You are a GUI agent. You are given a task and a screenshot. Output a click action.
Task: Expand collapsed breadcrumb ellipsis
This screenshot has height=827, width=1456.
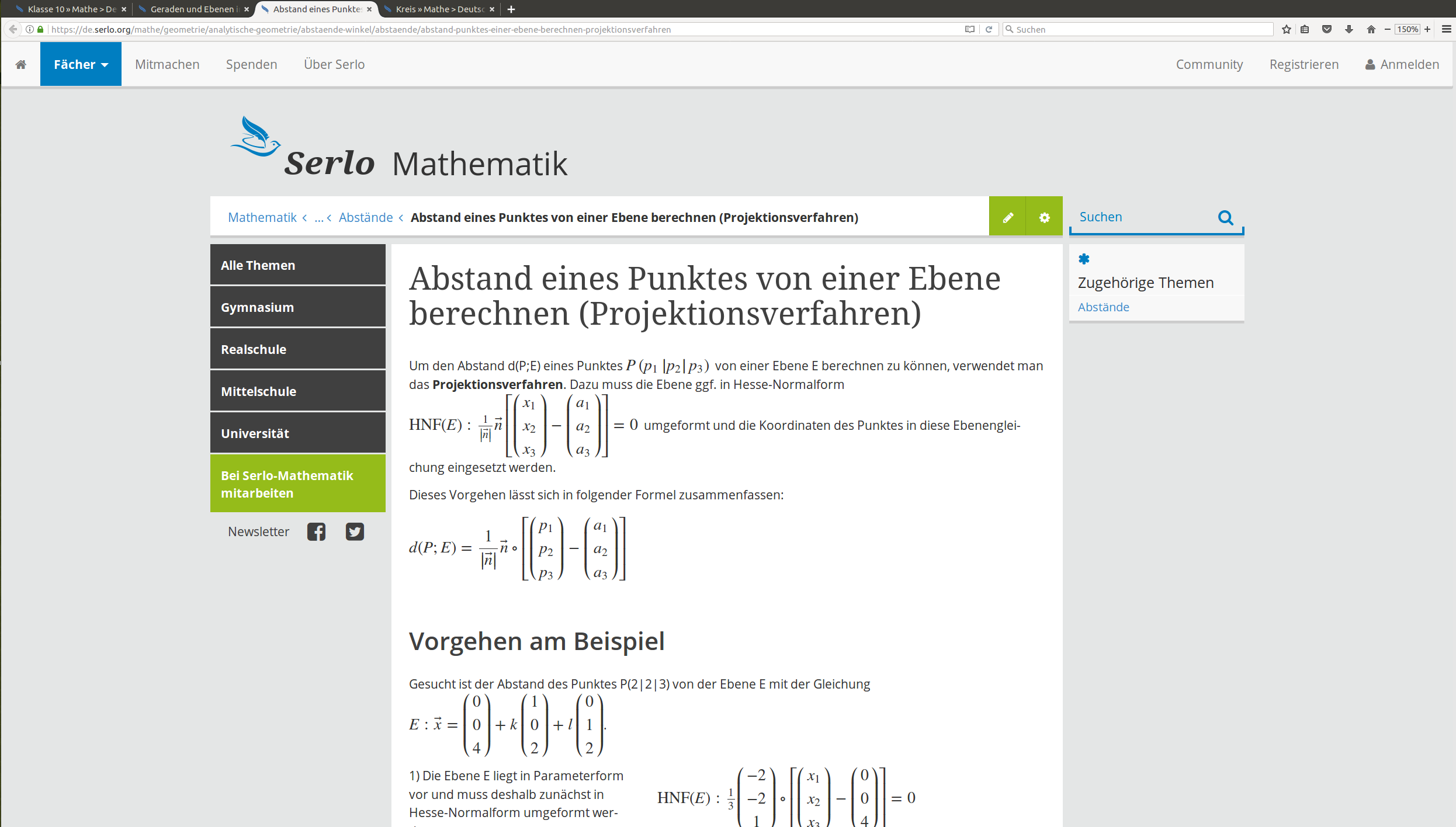pyautogui.click(x=318, y=217)
